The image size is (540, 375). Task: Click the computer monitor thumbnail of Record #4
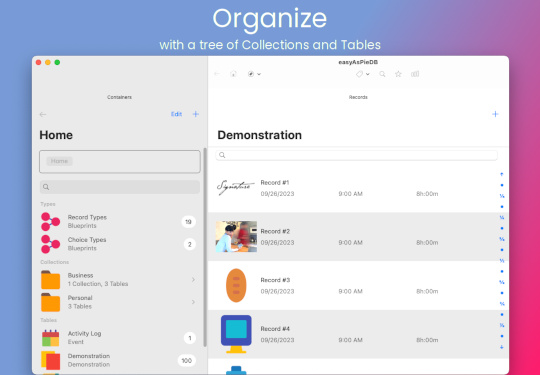236,334
